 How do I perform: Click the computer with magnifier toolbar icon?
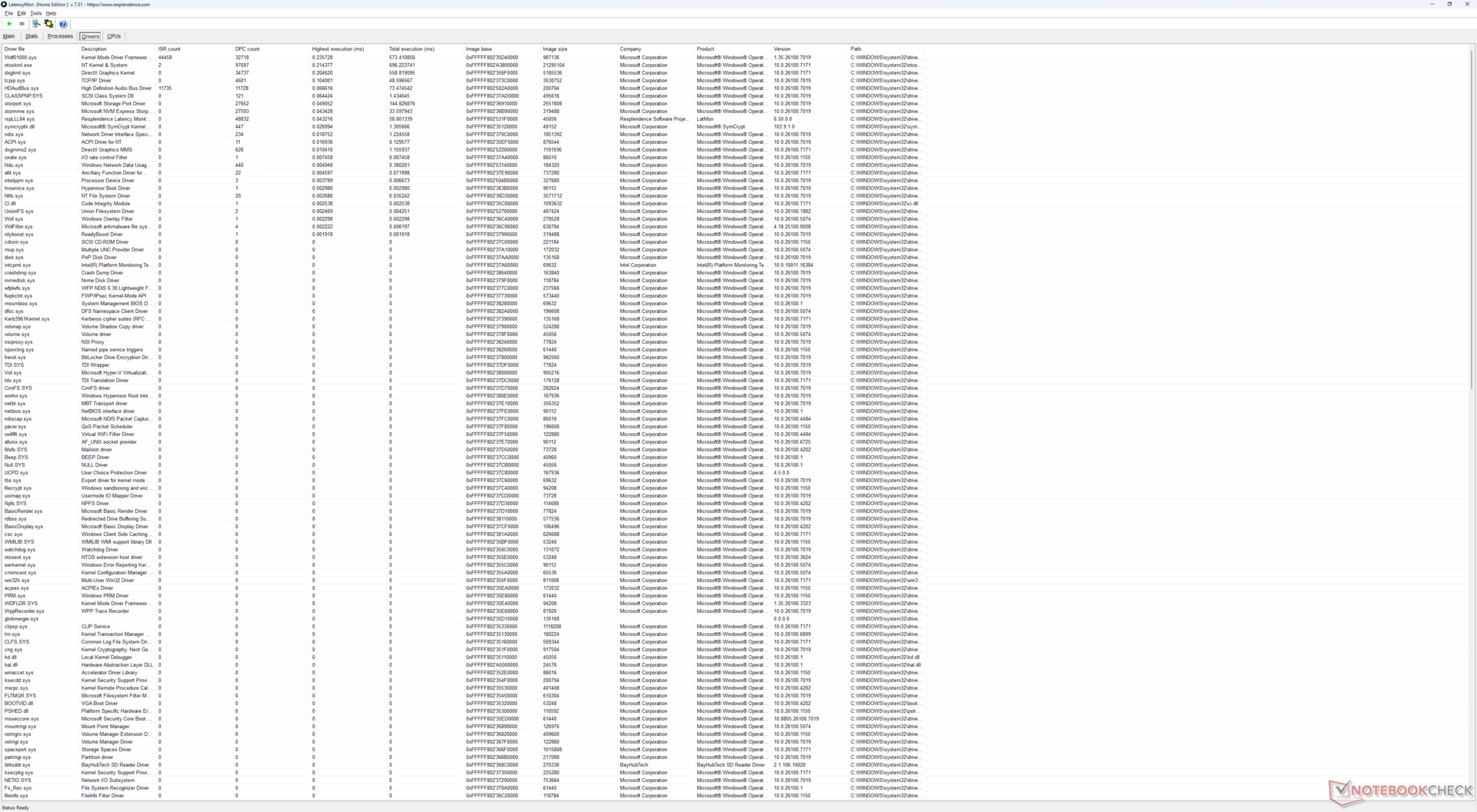click(x=36, y=24)
